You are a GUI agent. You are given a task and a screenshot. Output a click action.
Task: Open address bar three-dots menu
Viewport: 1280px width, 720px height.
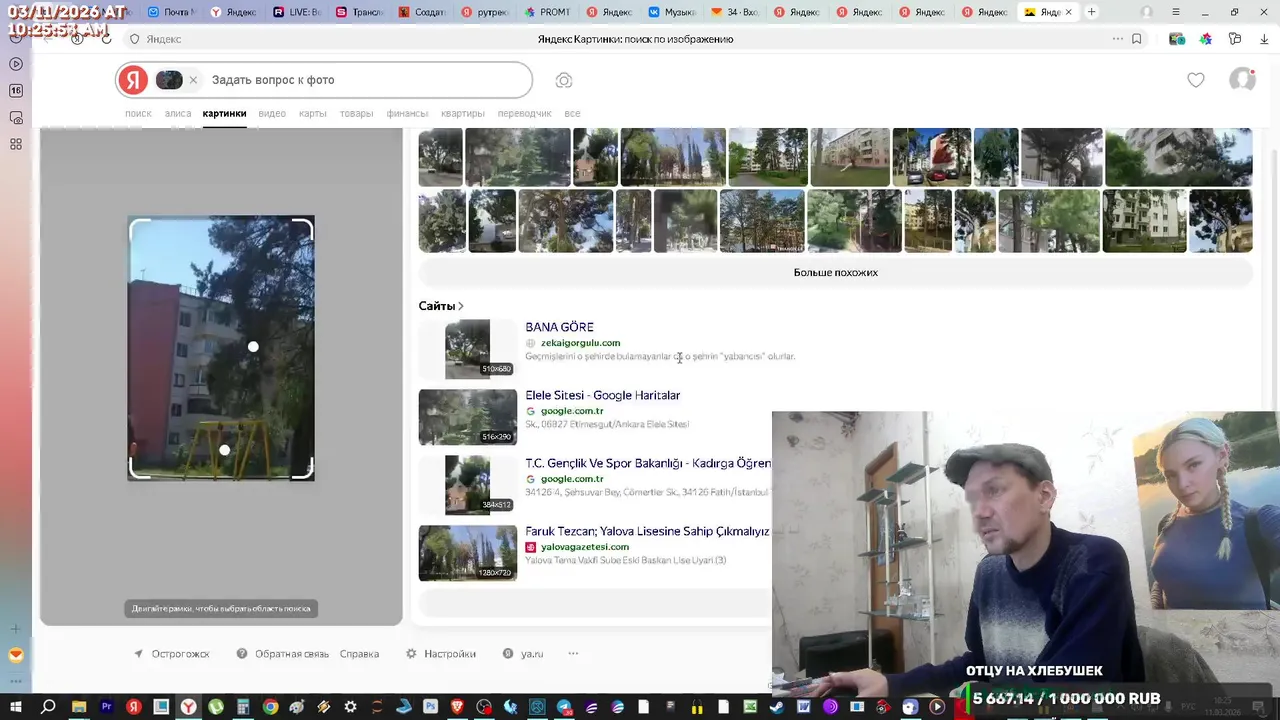(x=1117, y=39)
